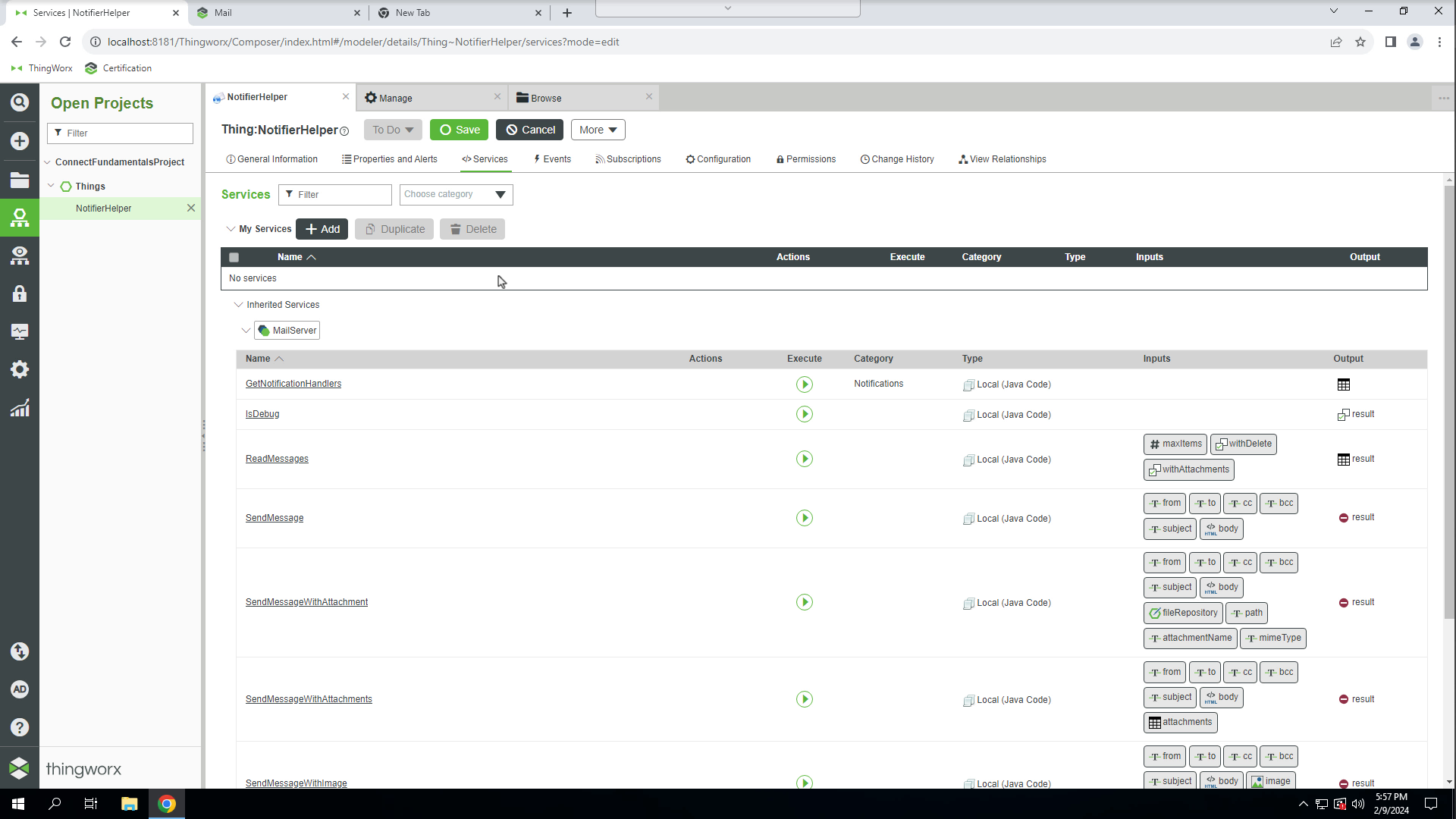1456x819 pixels.
Task: Toggle the select-all checkbox in My Services
Action: click(x=234, y=258)
